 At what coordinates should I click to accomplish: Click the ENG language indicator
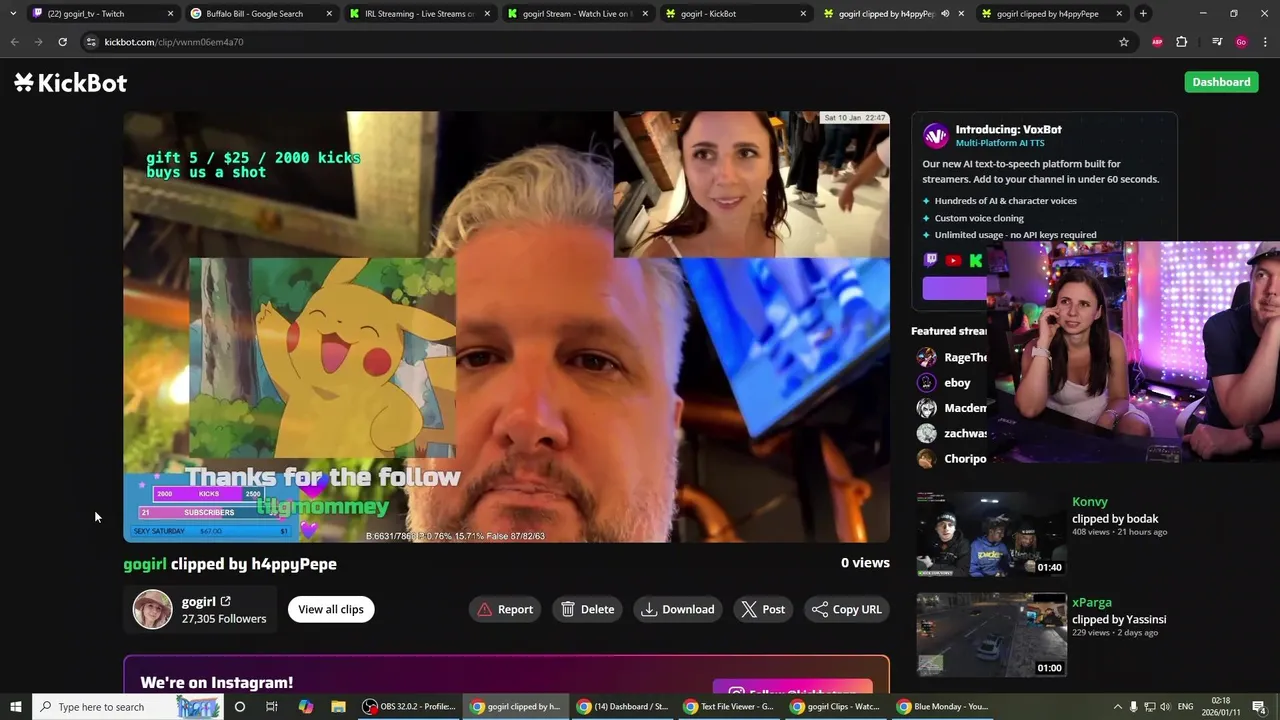pyautogui.click(x=1187, y=707)
